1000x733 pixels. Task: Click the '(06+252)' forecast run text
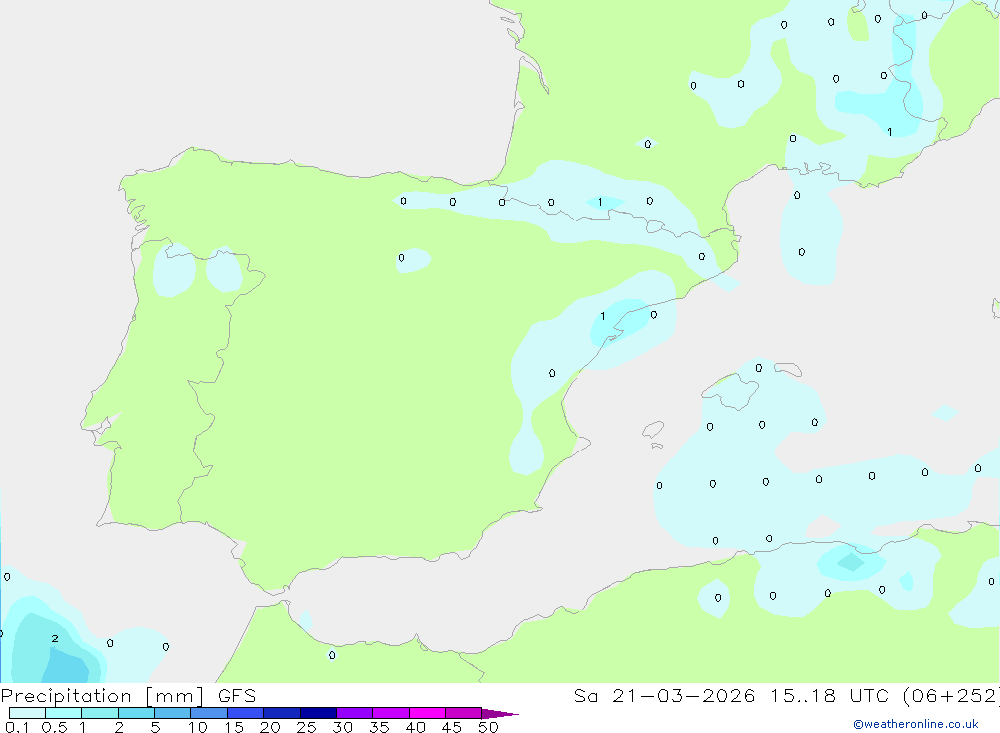pos(951,696)
